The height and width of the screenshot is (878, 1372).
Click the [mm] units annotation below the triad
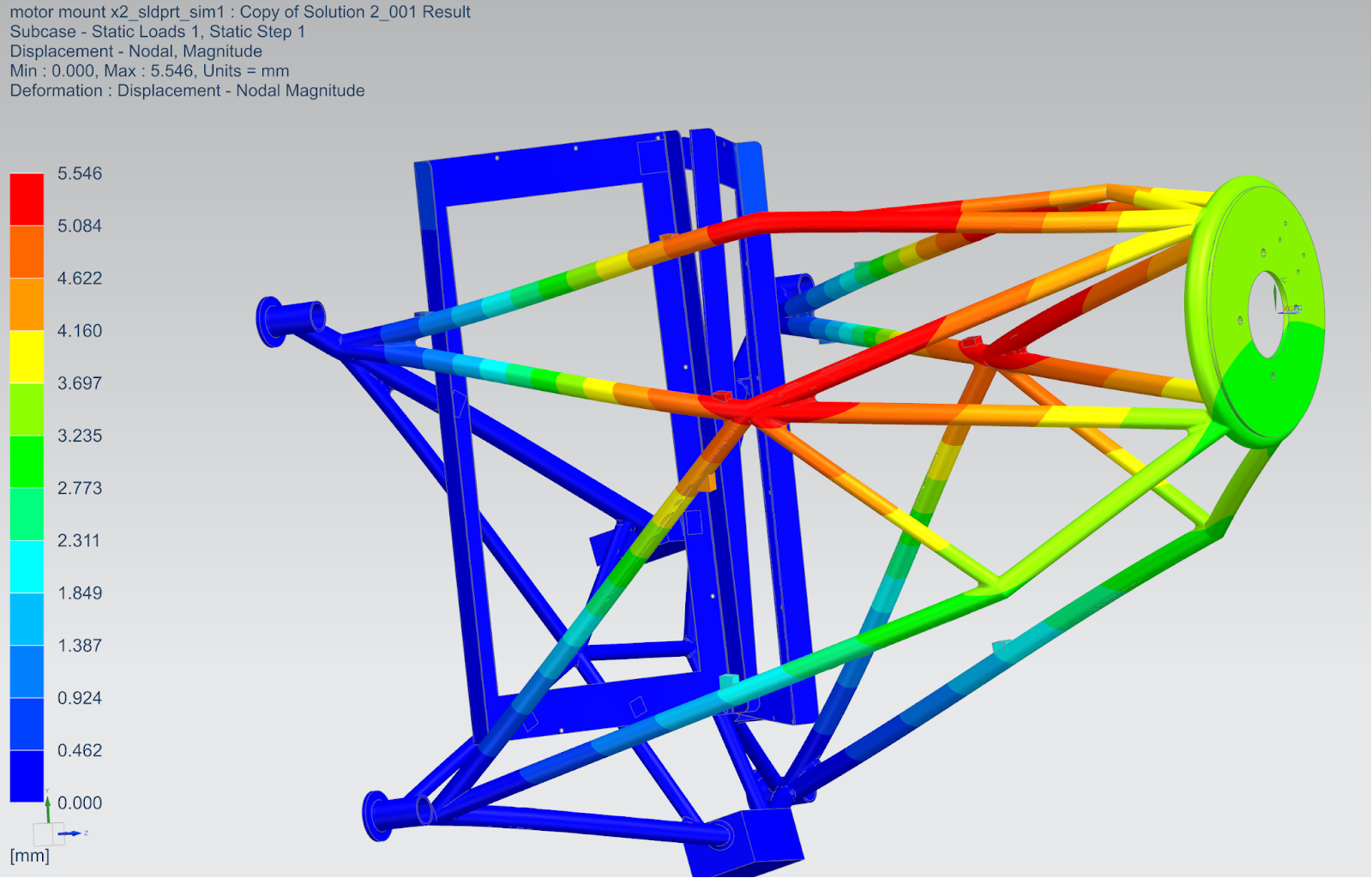tap(32, 855)
